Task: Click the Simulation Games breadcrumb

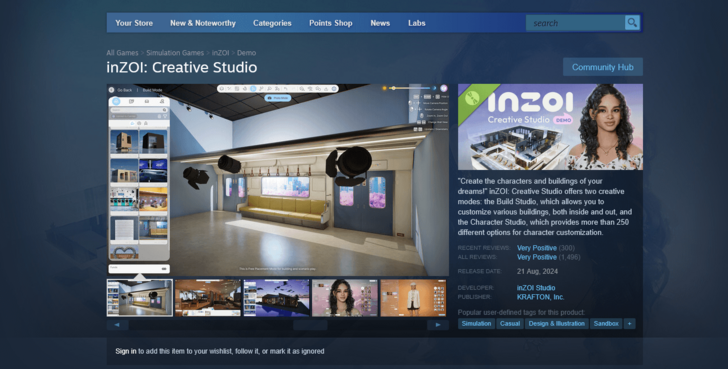Action: coord(175,53)
